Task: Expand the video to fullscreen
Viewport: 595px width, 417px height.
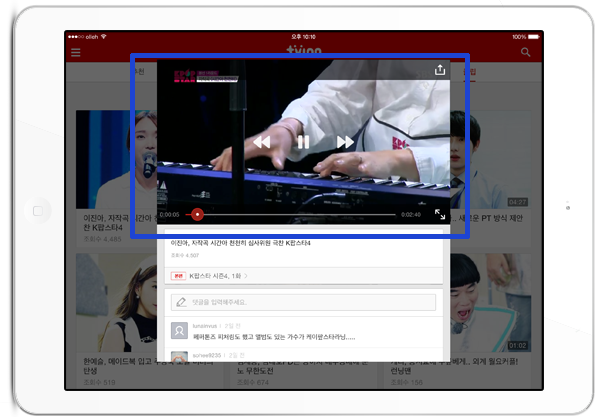Action: click(440, 214)
